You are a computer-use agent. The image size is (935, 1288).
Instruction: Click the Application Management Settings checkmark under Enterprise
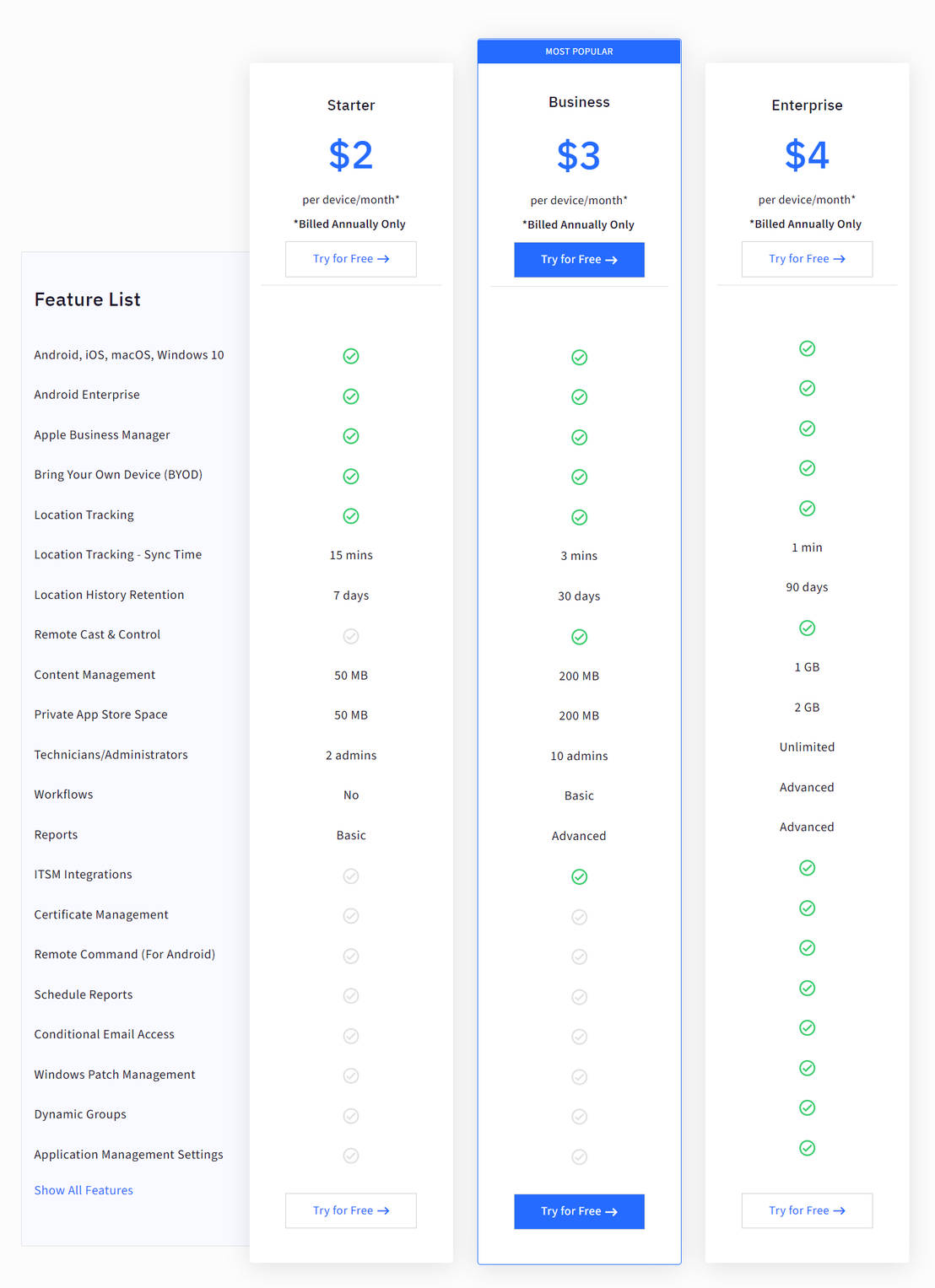click(807, 1148)
